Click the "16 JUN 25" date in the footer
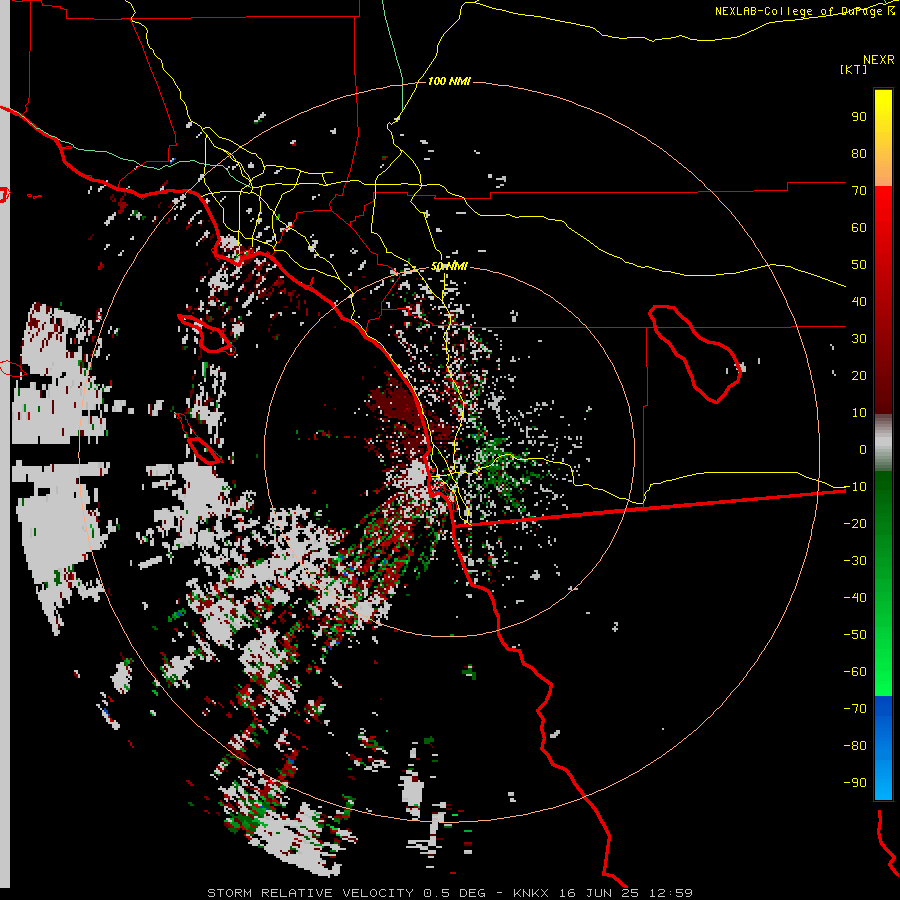The width and height of the screenshot is (900, 900). [x=599, y=893]
